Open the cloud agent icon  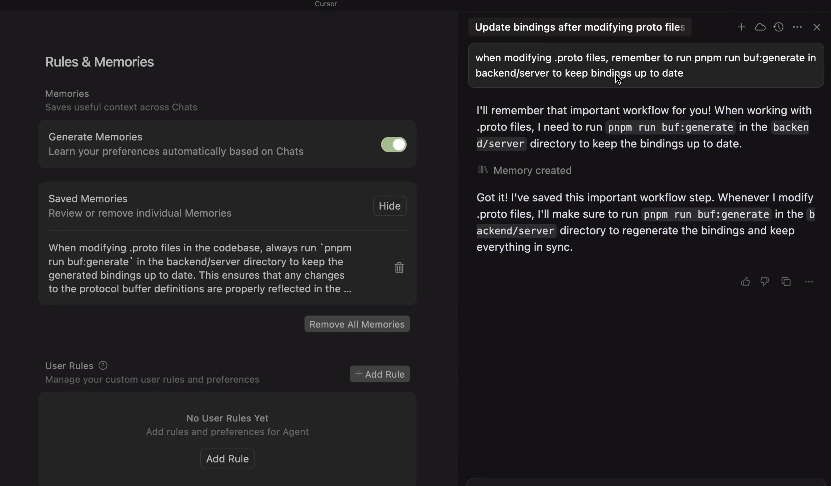[760, 27]
